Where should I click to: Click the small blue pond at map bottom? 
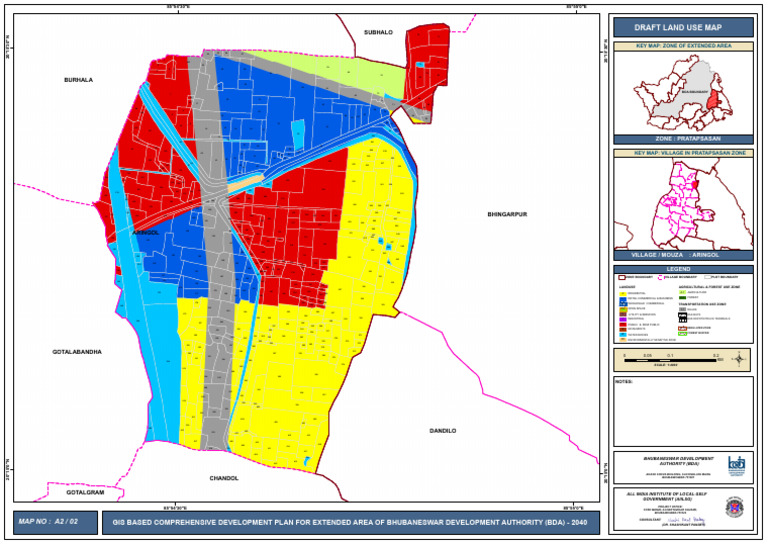[307, 461]
